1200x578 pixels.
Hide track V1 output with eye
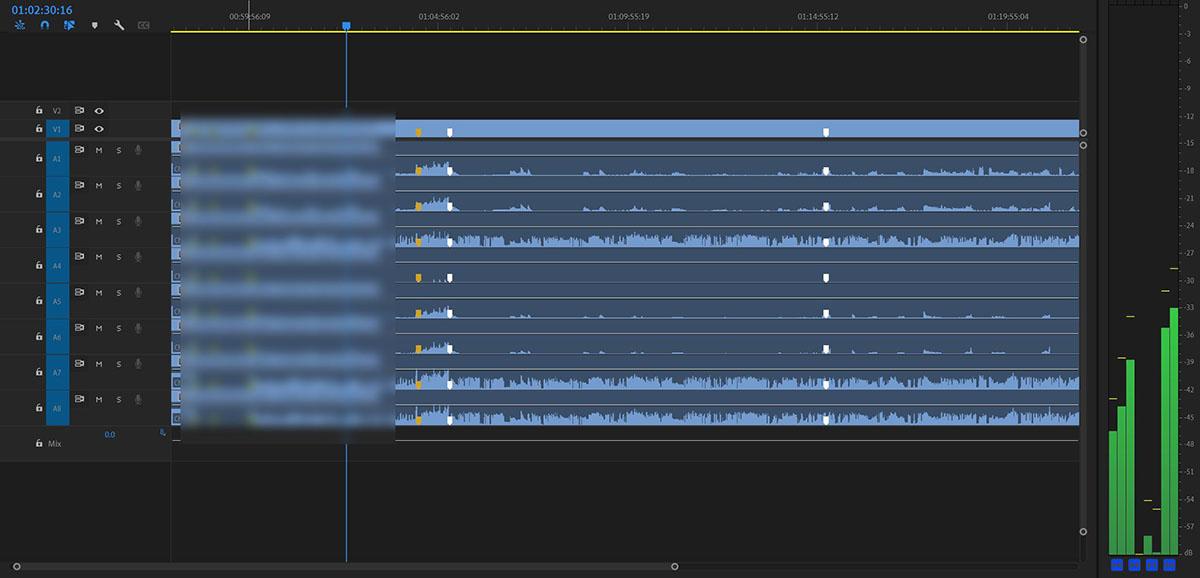pos(99,129)
